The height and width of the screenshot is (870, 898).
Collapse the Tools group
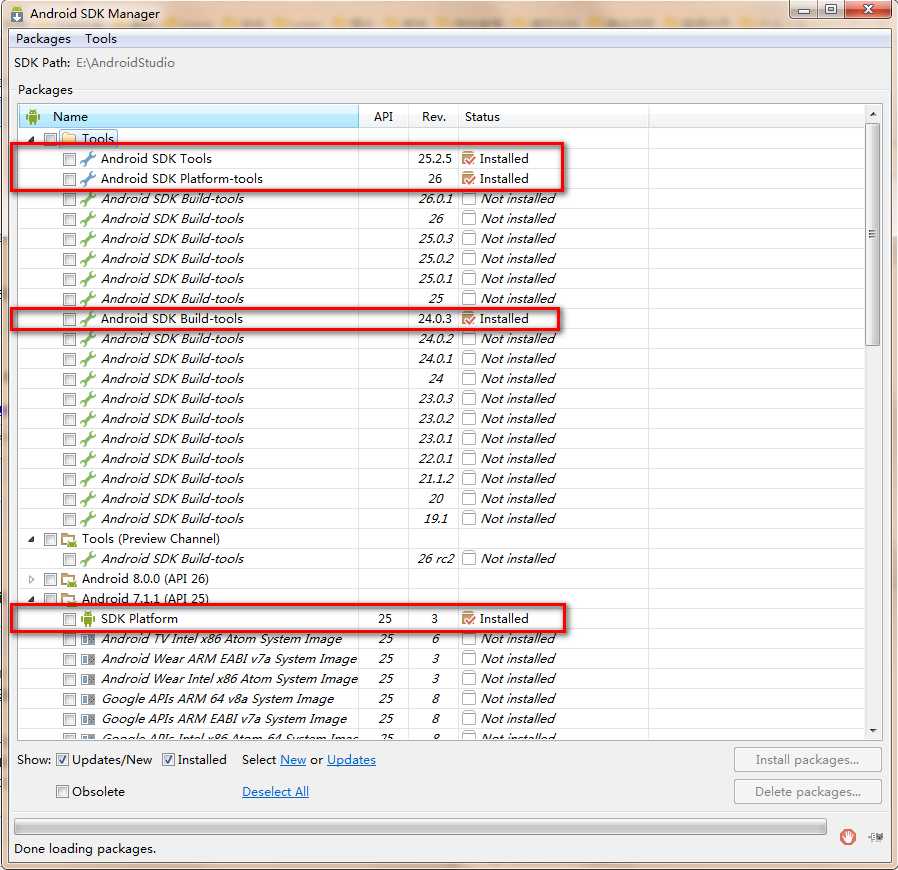click(x=31, y=139)
